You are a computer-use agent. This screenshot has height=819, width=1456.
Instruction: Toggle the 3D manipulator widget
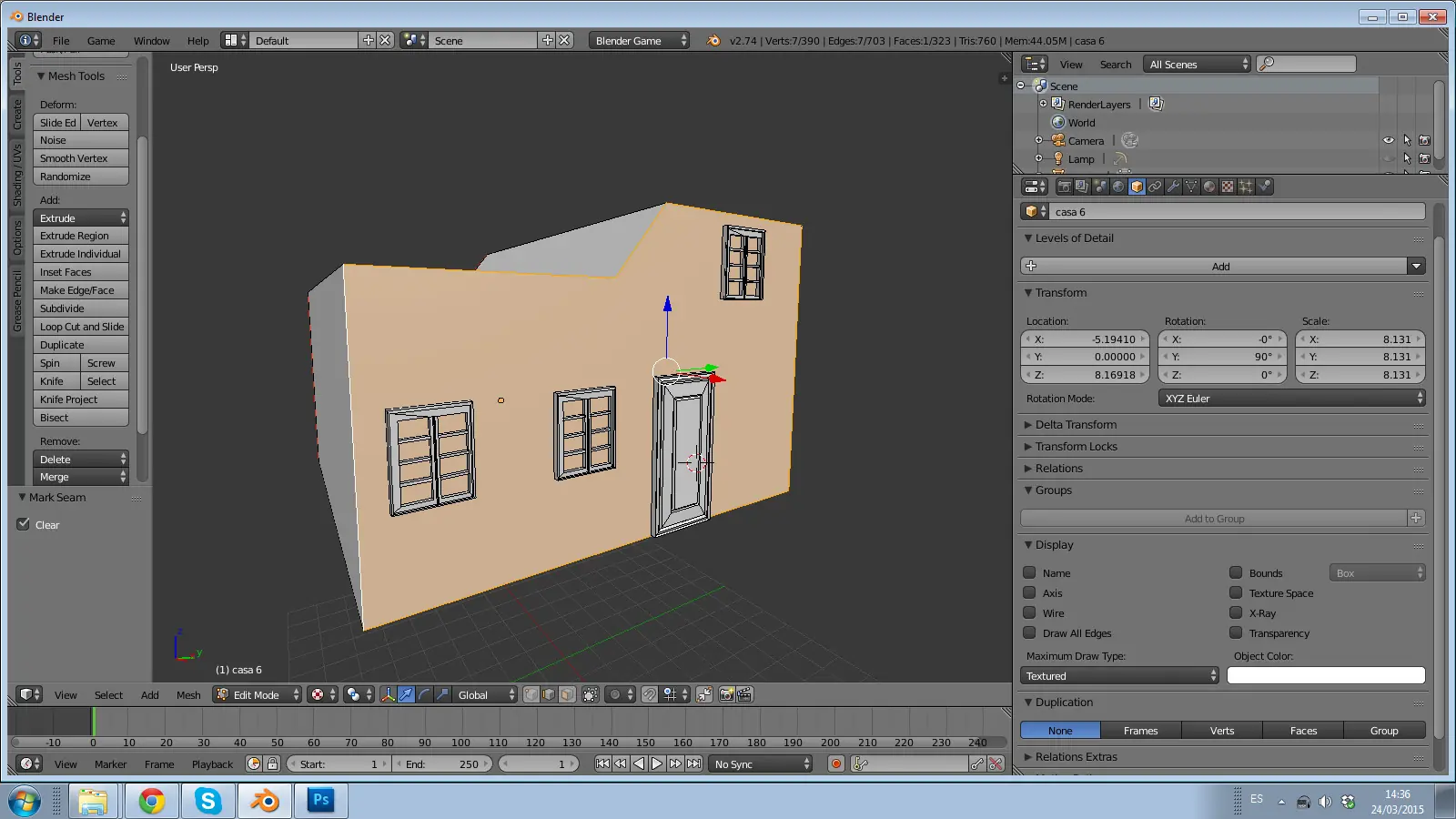[x=389, y=694]
